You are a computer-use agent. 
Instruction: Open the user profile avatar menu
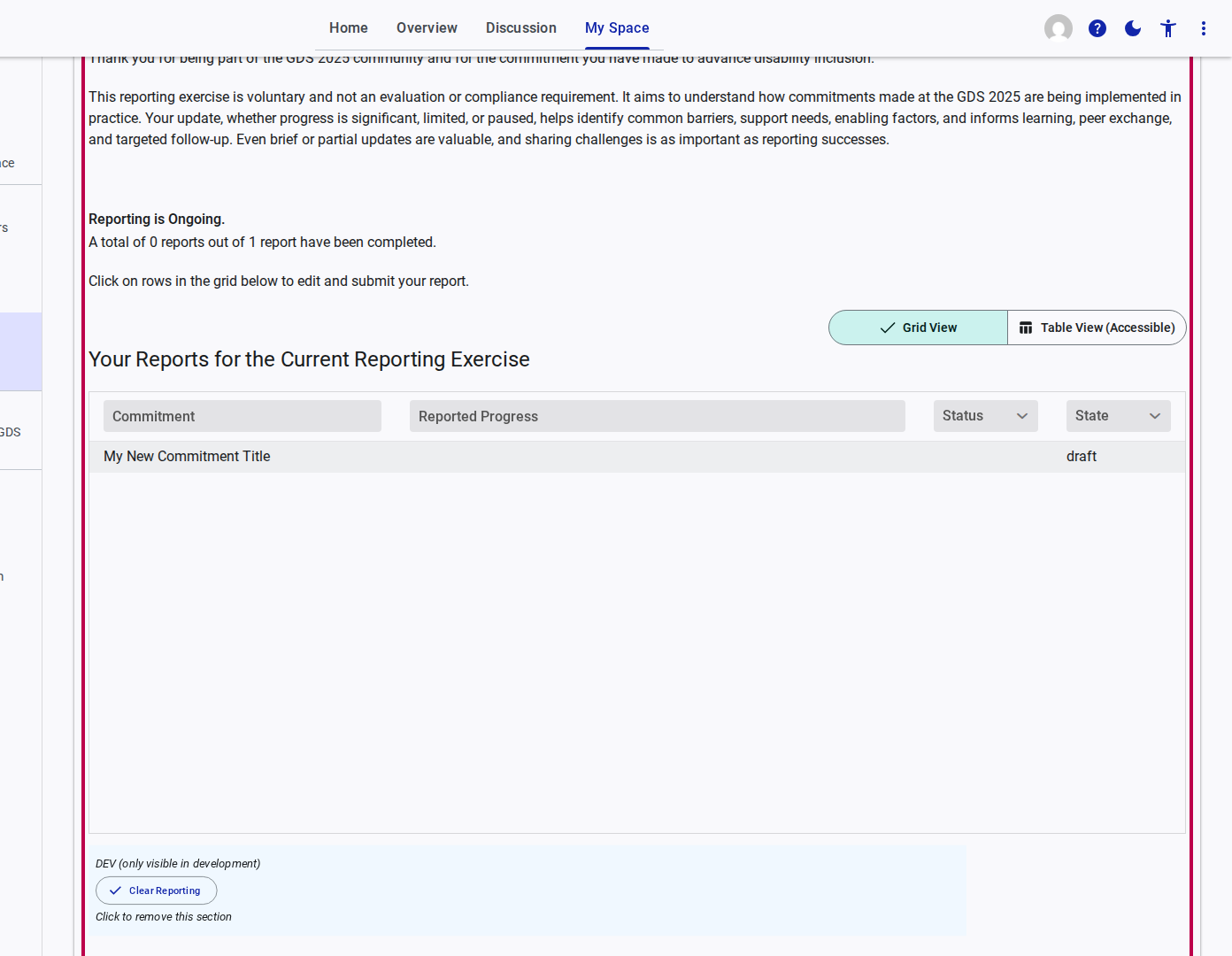click(x=1058, y=28)
